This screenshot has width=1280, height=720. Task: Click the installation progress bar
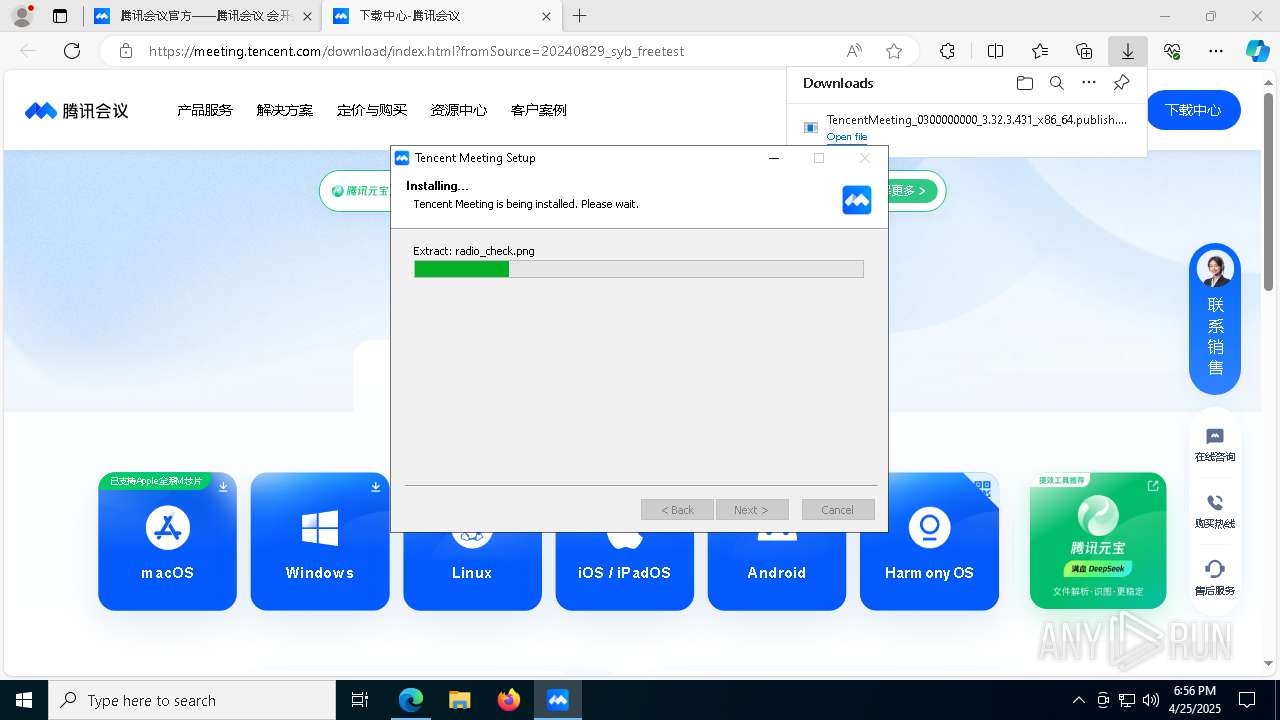pos(639,269)
